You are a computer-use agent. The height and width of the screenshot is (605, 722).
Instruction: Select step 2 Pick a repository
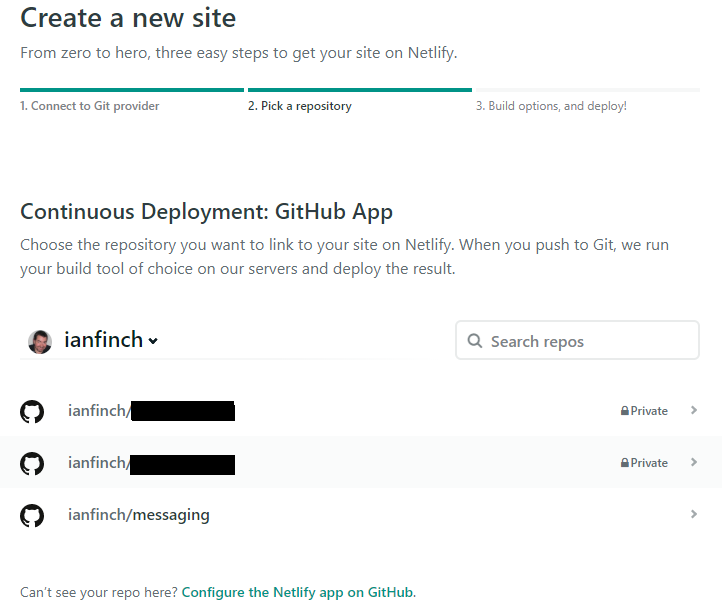click(x=300, y=106)
